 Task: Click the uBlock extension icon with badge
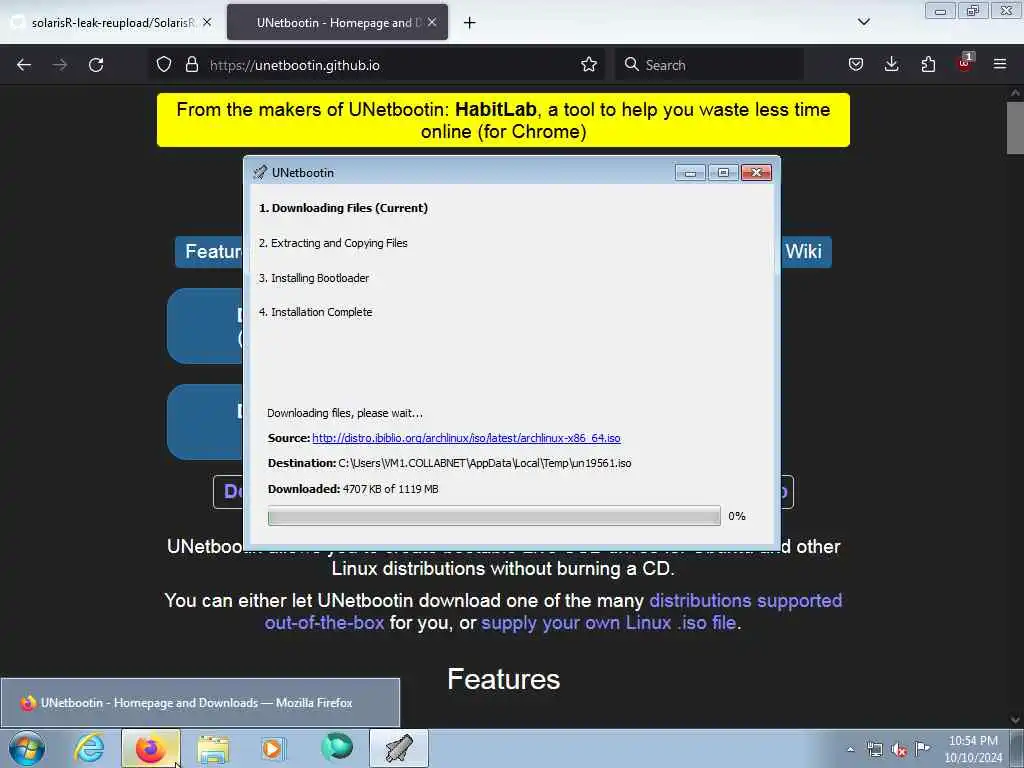coord(965,63)
